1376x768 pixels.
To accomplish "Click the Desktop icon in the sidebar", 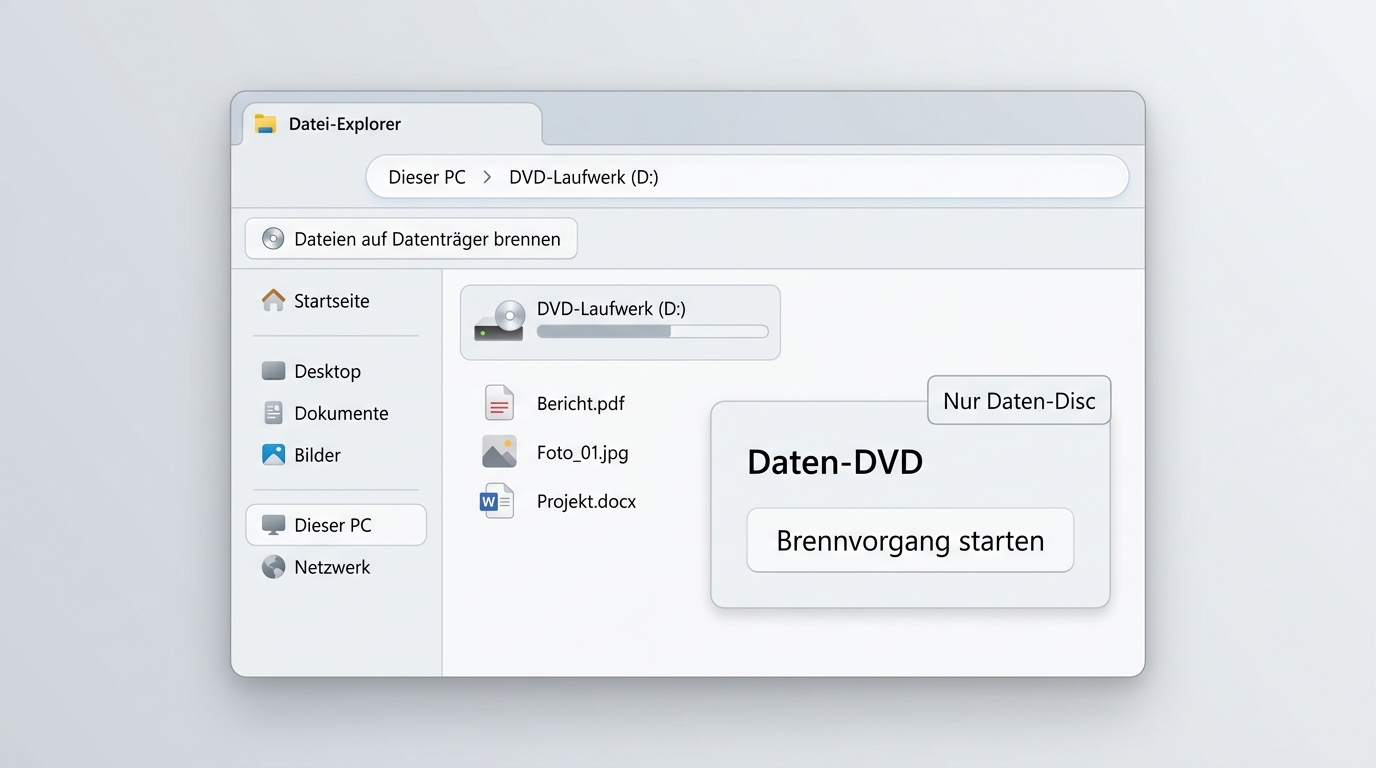I will (x=273, y=371).
